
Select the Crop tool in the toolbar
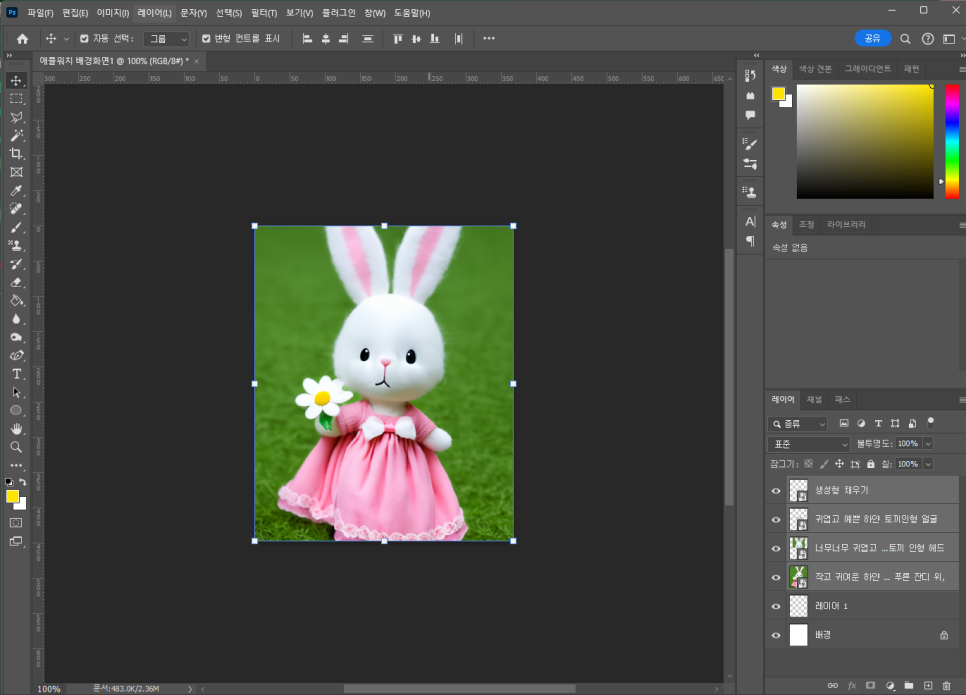coord(16,153)
